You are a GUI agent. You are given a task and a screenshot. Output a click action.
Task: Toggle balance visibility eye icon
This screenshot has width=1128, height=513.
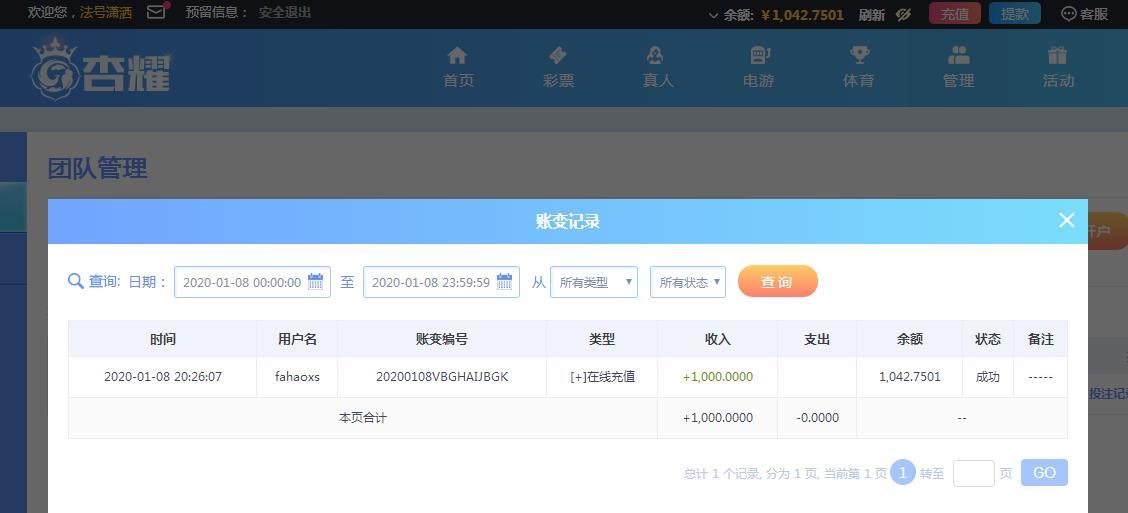click(904, 14)
